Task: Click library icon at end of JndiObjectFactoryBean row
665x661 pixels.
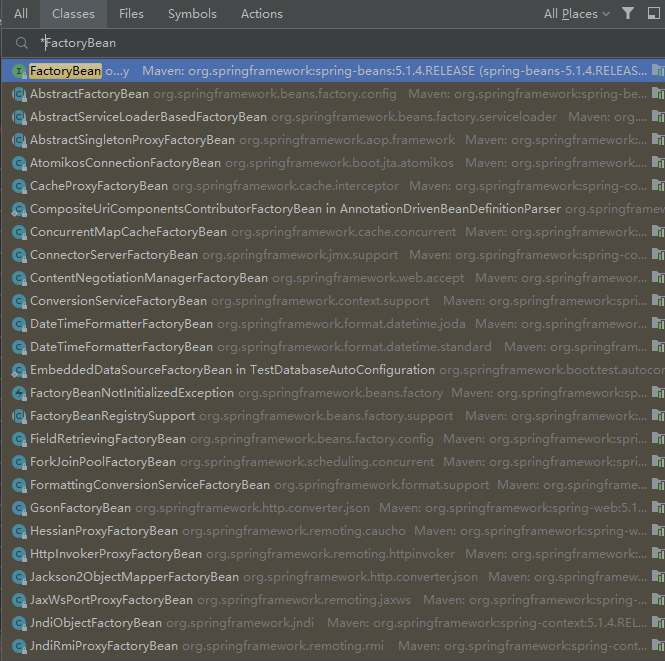Action: click(658, 622)
